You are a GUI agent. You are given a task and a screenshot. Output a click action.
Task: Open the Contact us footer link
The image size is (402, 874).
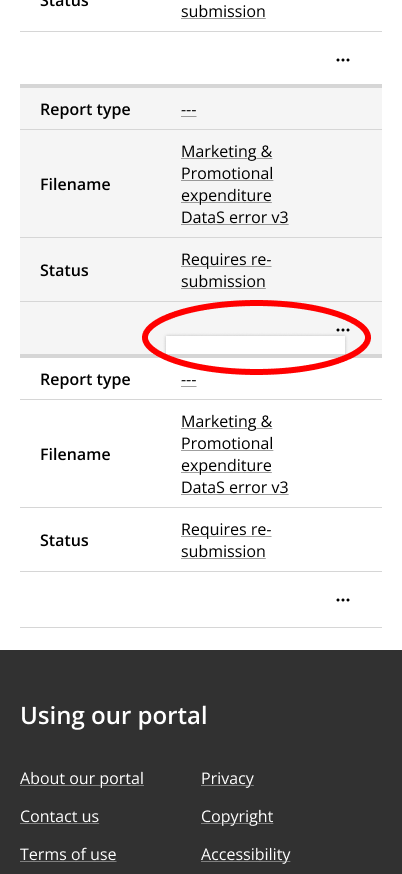pos(60,816)
